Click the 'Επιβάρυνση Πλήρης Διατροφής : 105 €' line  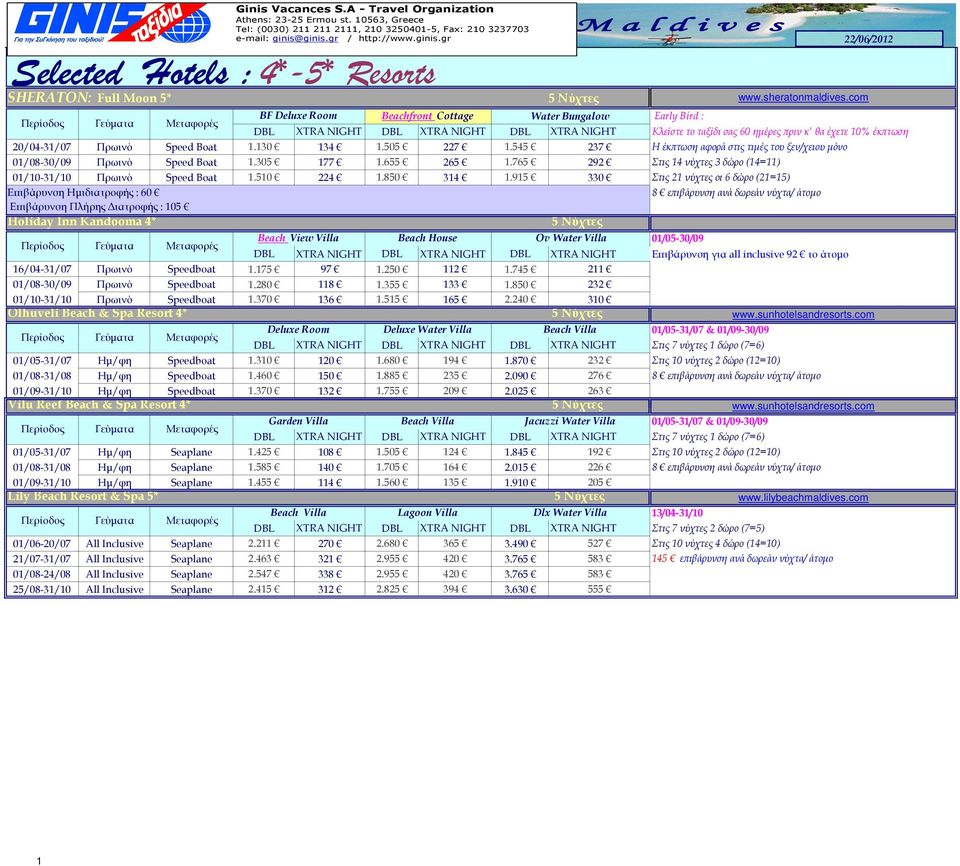100,207
